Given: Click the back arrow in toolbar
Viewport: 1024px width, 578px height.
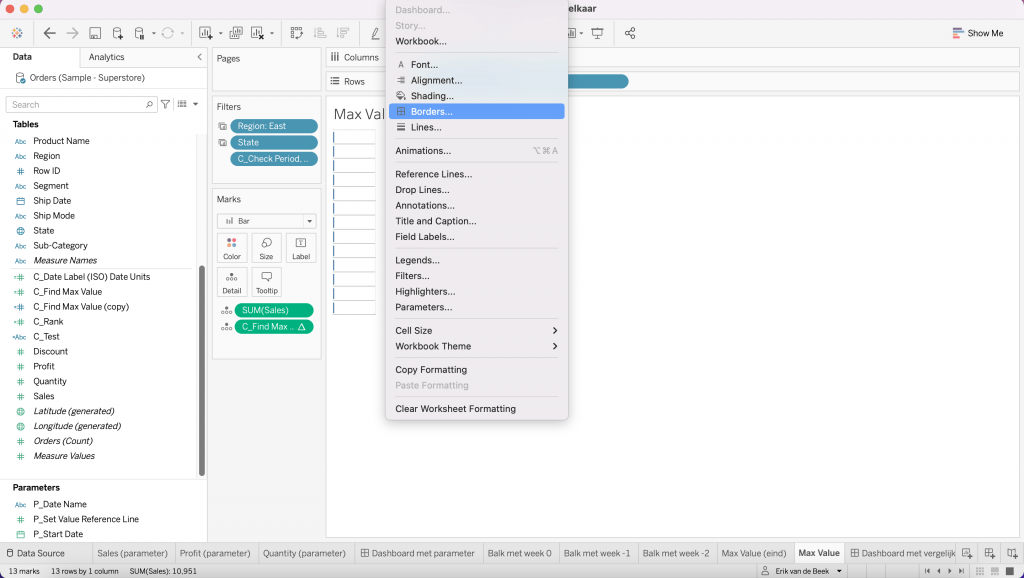Looking at the screenshot, I should [x=49, y=33].
